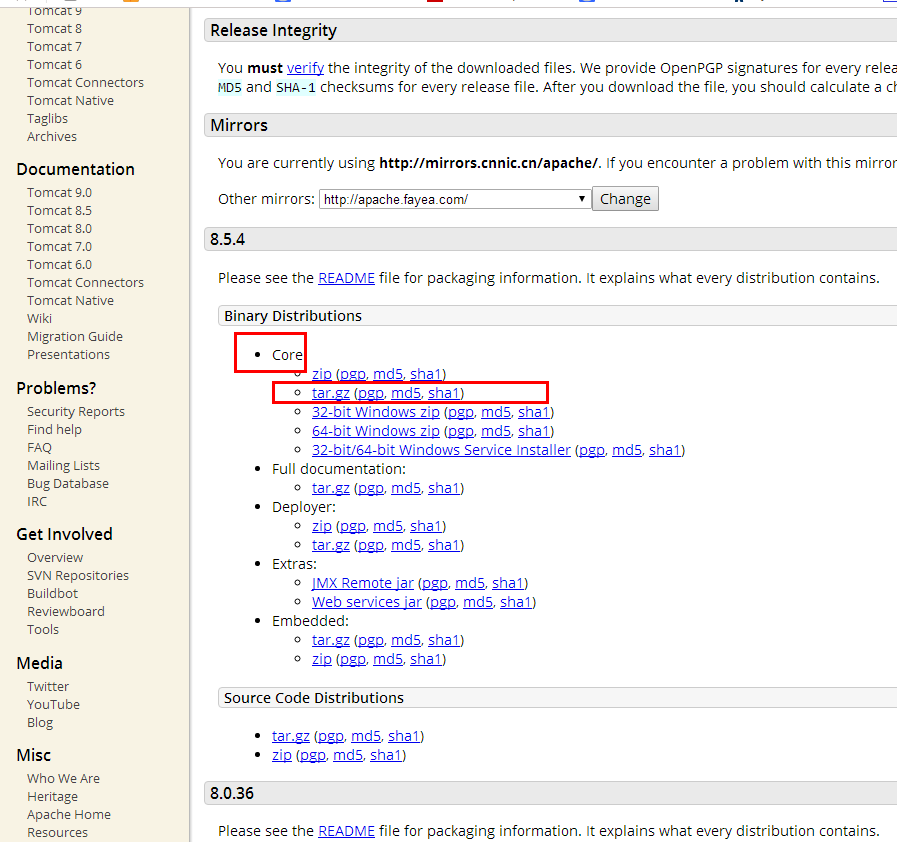Open the other mirrors dropdown list
The width and height of the screenshot is (897, 842).
click(x=455, y=199)
